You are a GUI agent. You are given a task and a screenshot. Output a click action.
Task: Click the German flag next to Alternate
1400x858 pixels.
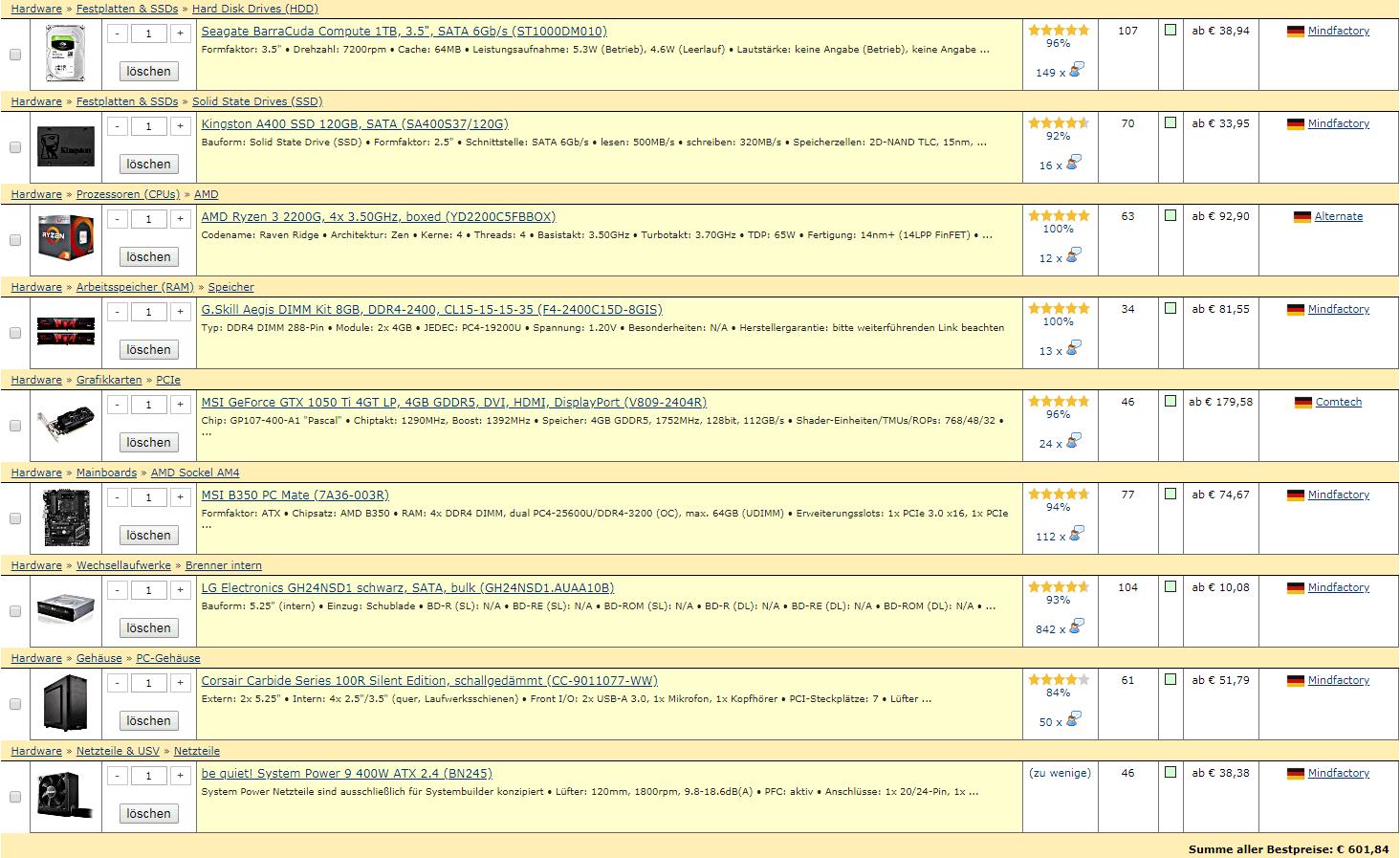[1302, 217]
